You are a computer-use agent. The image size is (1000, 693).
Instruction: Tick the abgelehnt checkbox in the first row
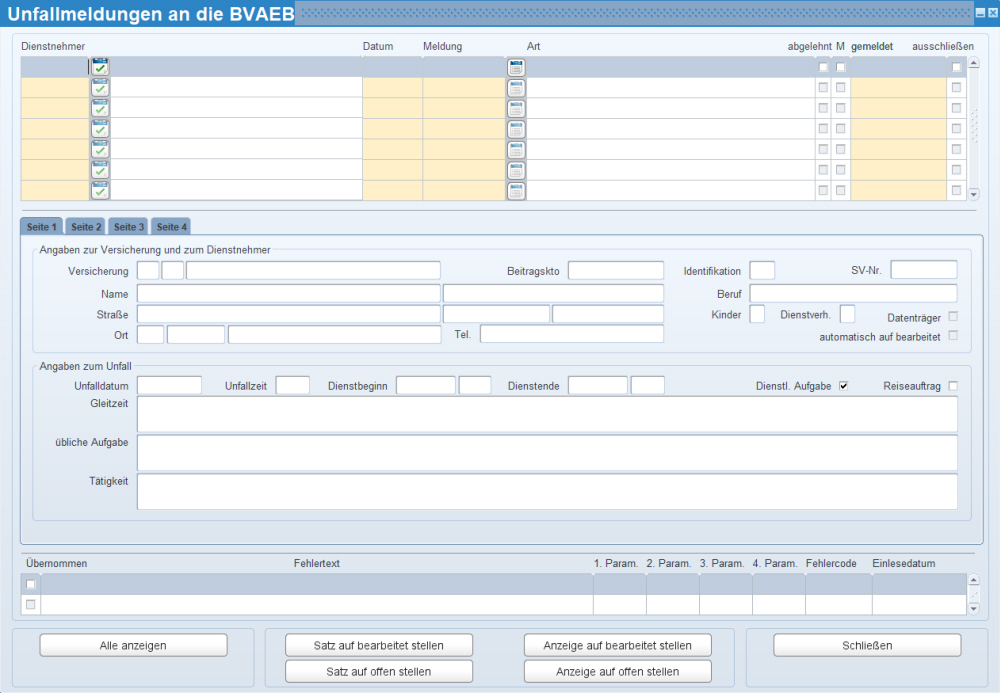(823, 67)
